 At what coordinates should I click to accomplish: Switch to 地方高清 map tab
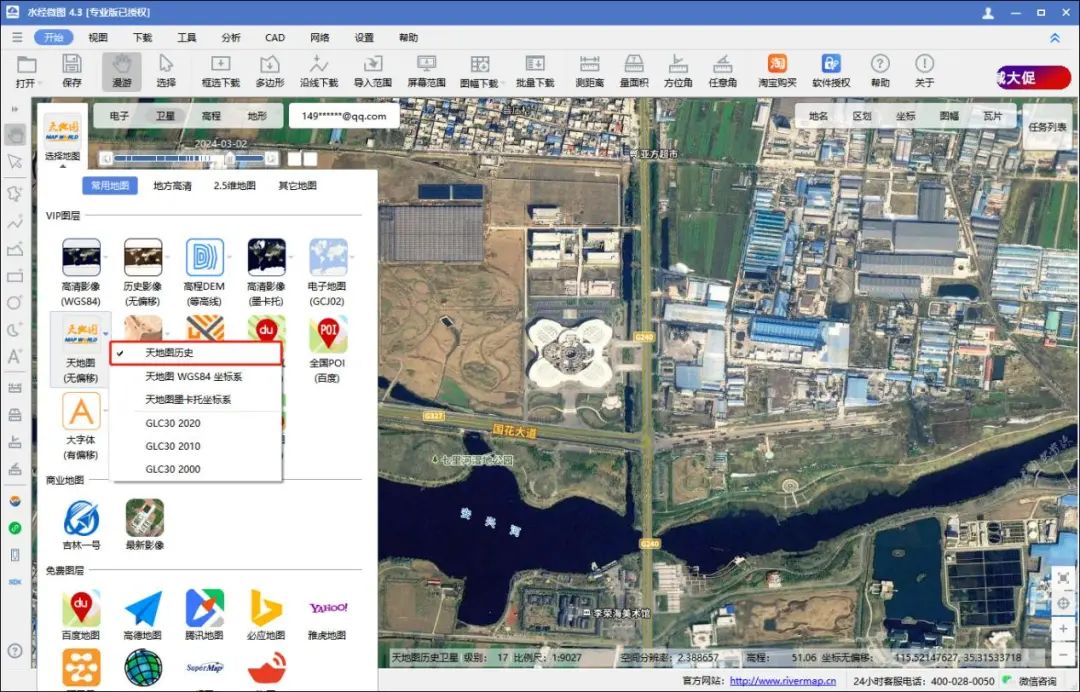[x=172, y=186]
